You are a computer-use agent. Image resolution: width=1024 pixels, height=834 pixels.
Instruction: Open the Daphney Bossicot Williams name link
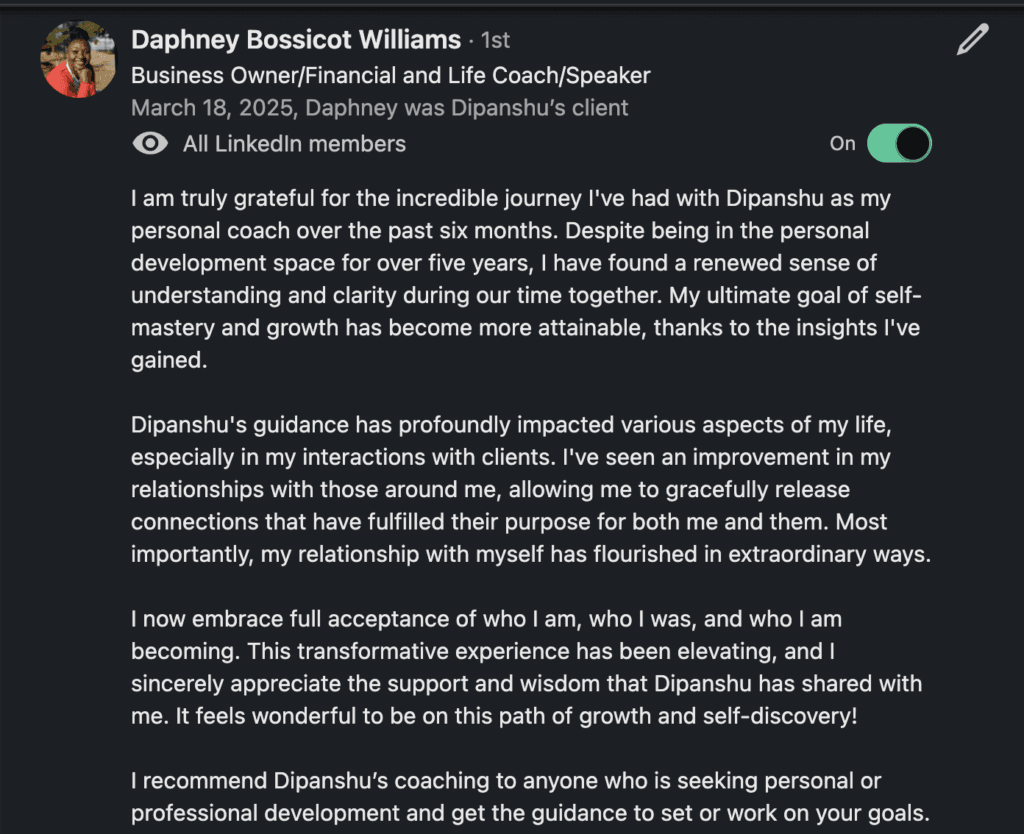point(296,40)
